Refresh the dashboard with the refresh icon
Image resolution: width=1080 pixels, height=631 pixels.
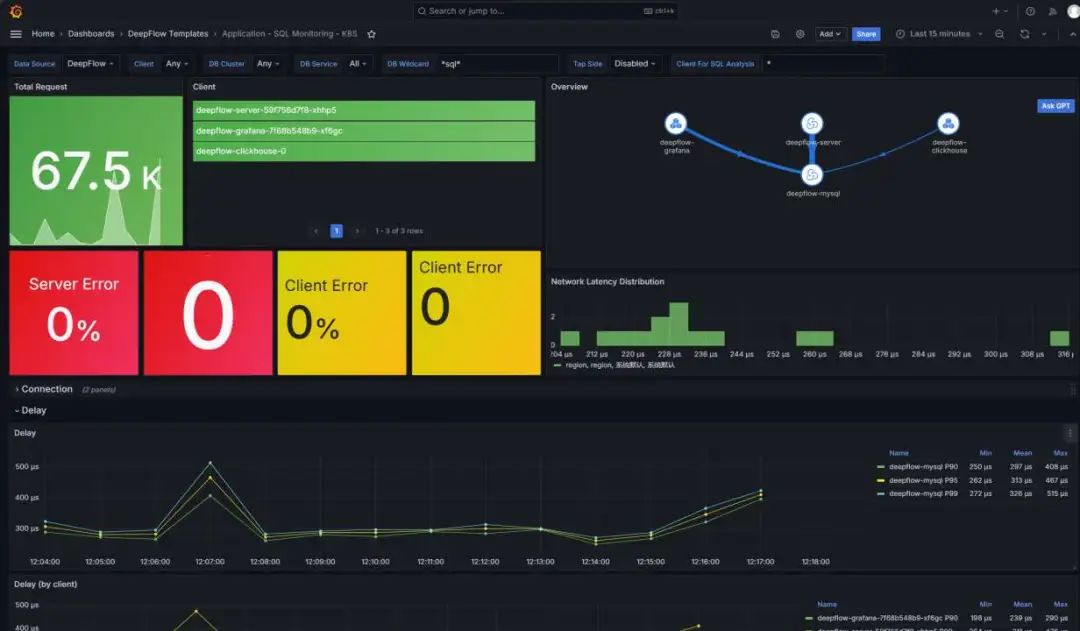coord(1024,34)
